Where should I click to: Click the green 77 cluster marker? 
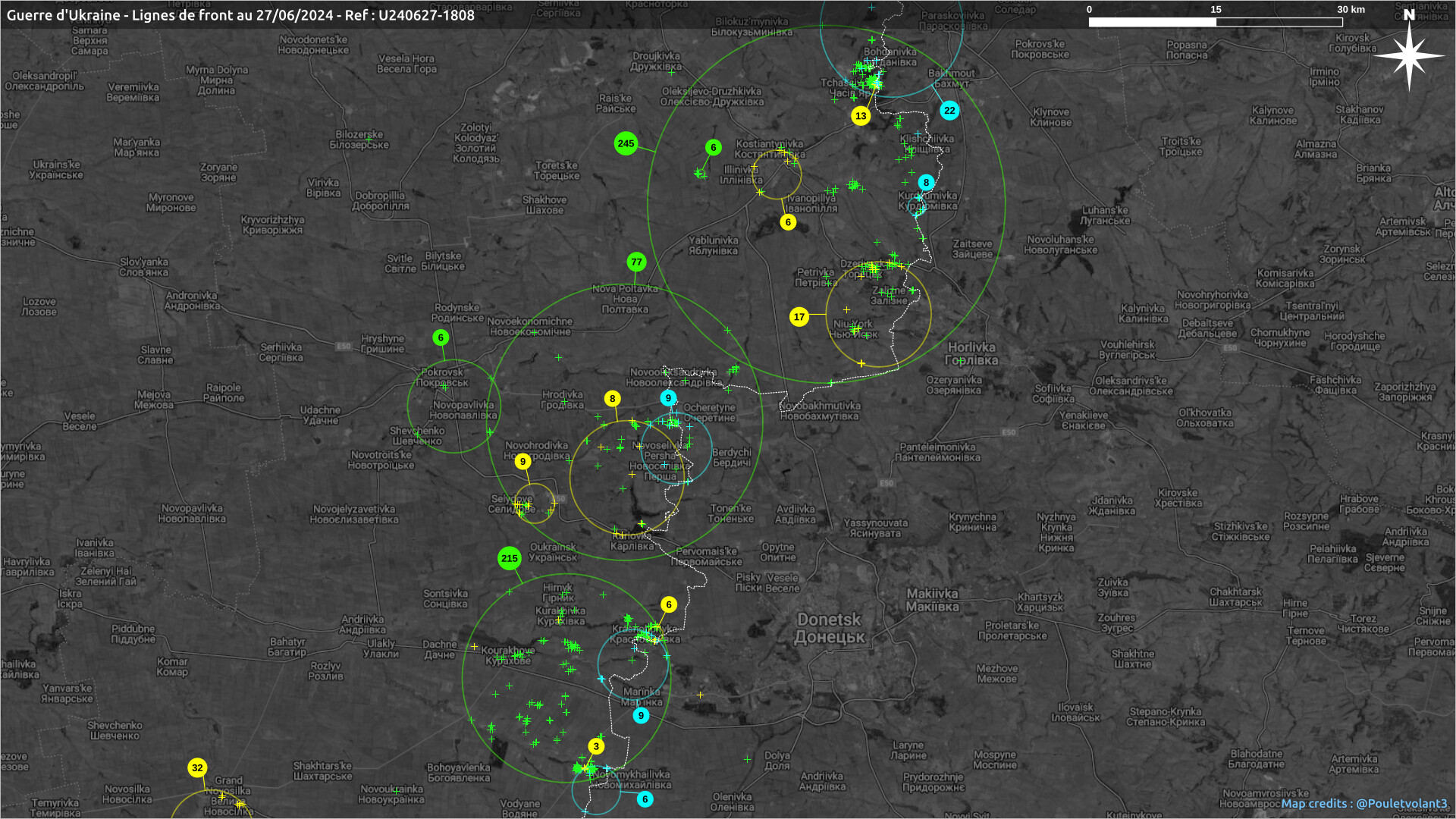(x=636, y=262)
